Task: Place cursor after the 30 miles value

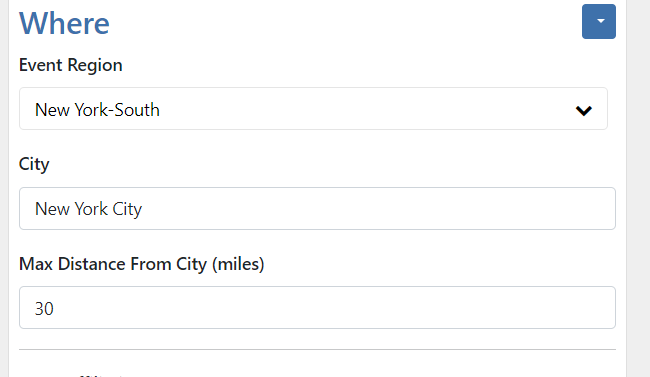Action: click(54, 309)
